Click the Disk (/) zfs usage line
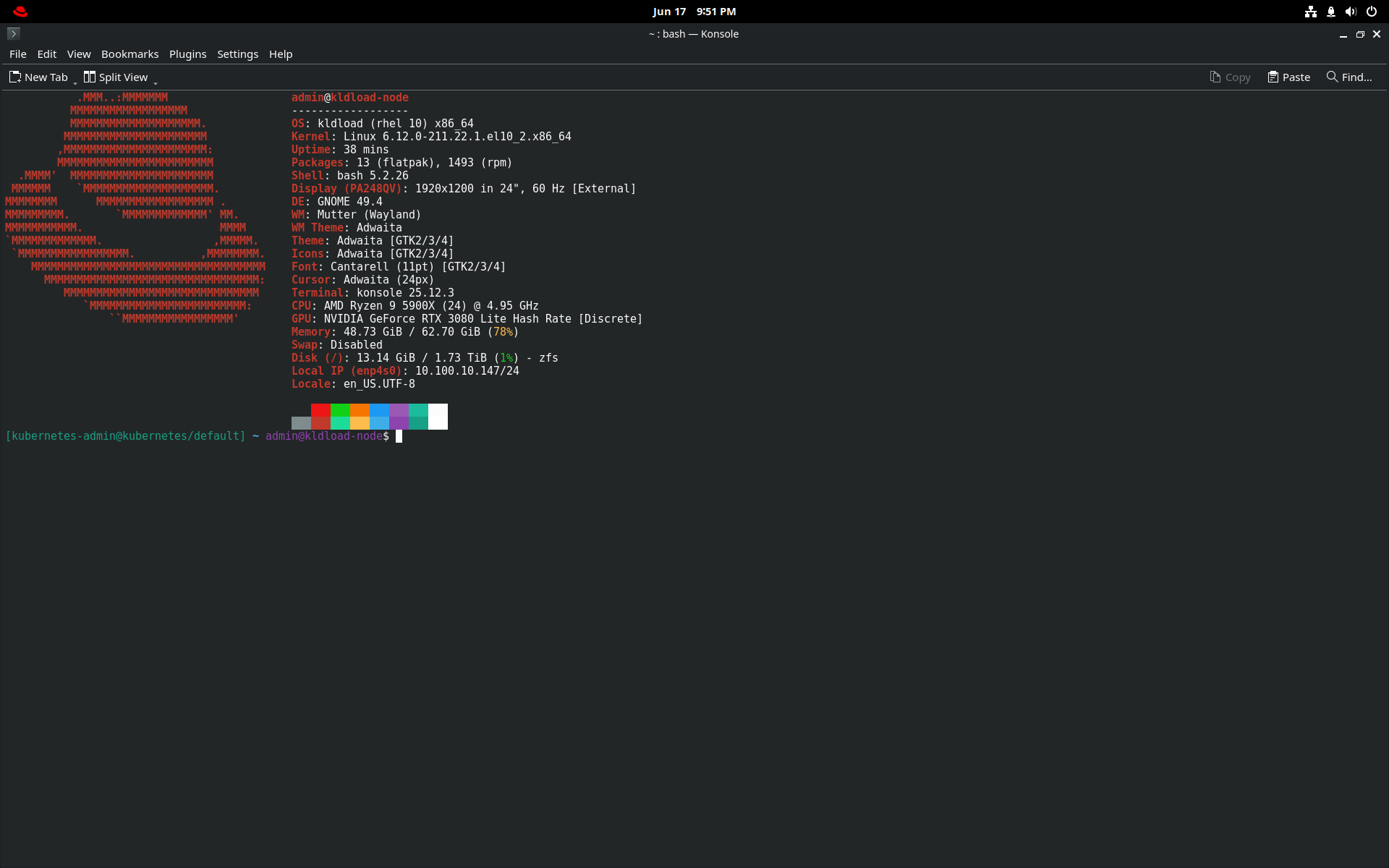Screen dimensions: 1389x868 click(425, 358)
